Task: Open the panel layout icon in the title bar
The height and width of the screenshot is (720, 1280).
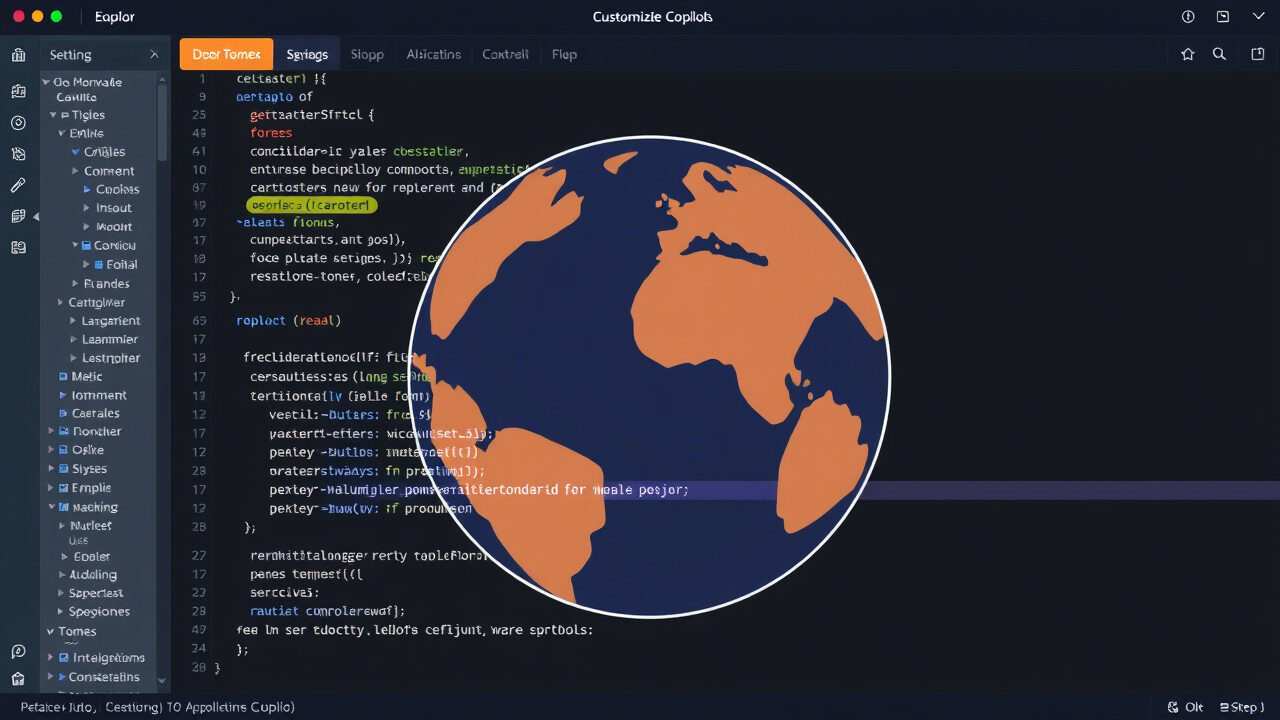Action: 1222,16
